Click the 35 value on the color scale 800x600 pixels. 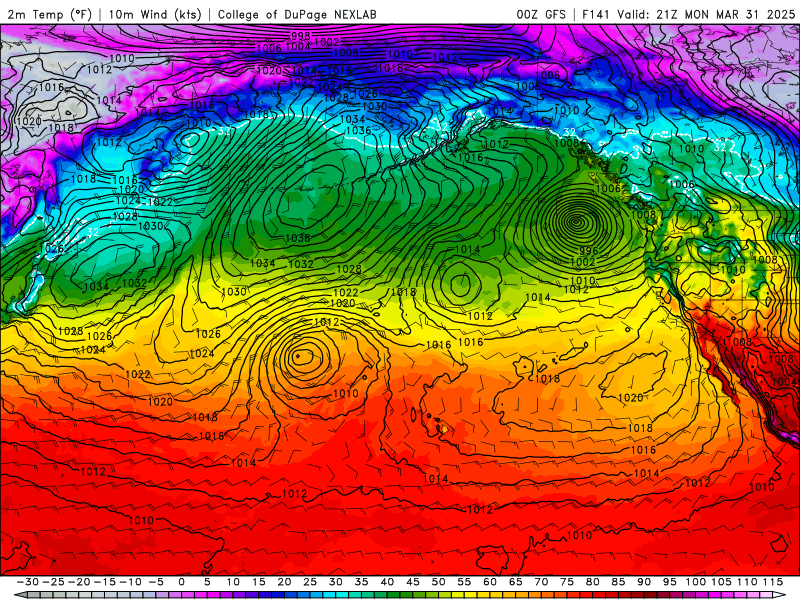point(361,582)
